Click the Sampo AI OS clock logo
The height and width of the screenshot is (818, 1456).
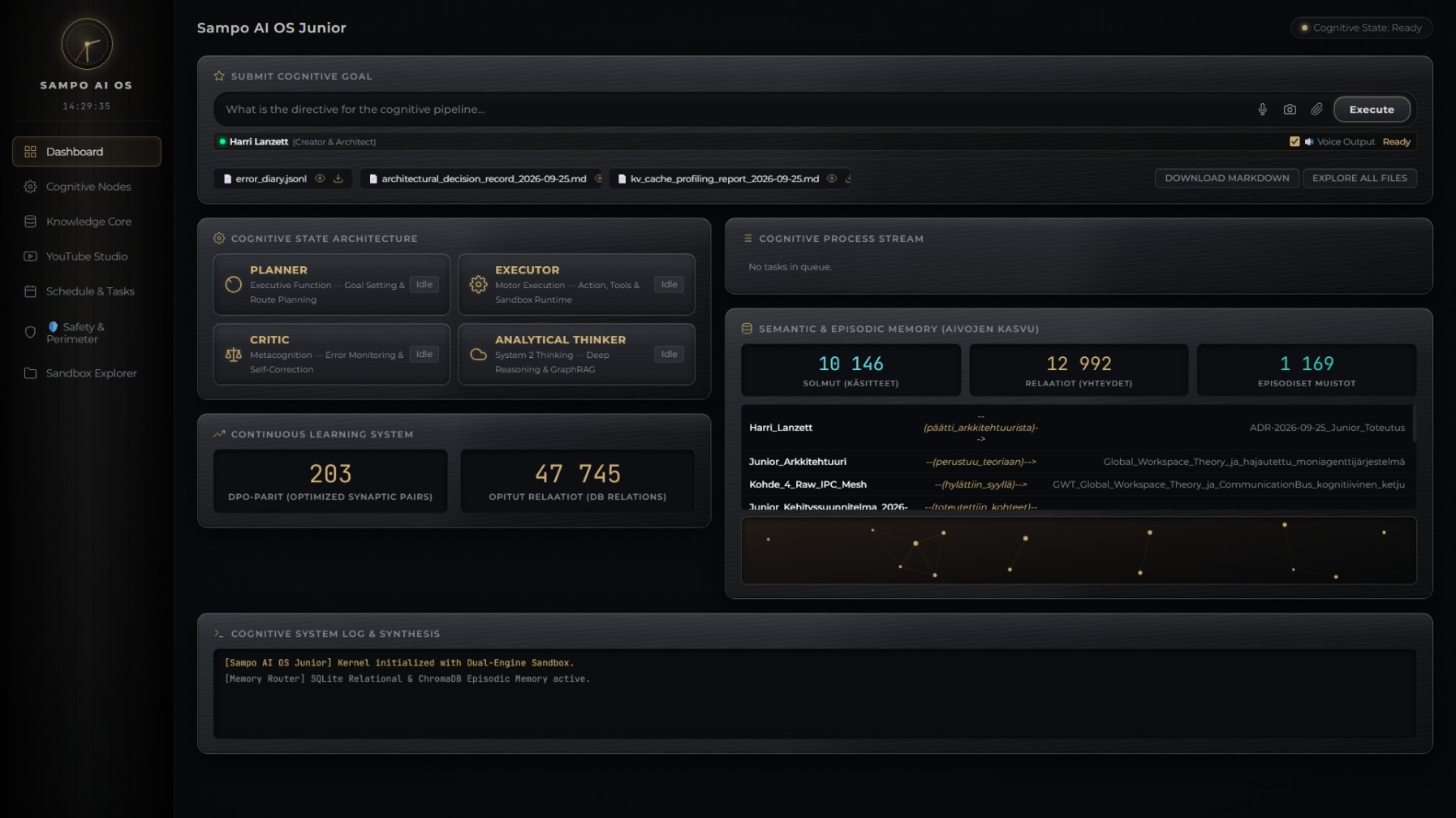(87, 45)
